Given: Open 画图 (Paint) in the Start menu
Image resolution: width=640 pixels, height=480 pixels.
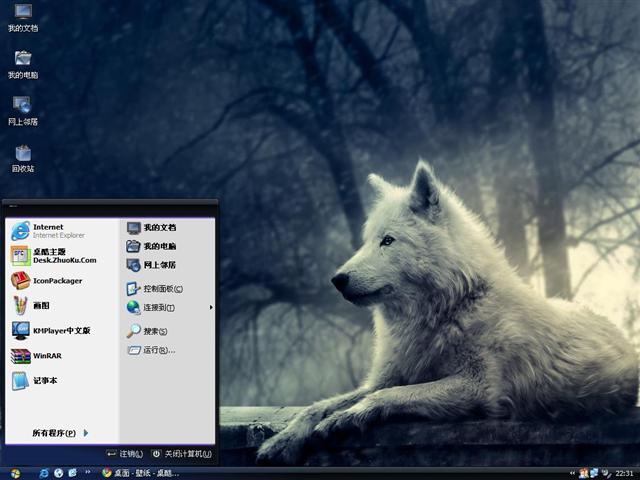Looking at the screenshot, I should tap(40, 306).
